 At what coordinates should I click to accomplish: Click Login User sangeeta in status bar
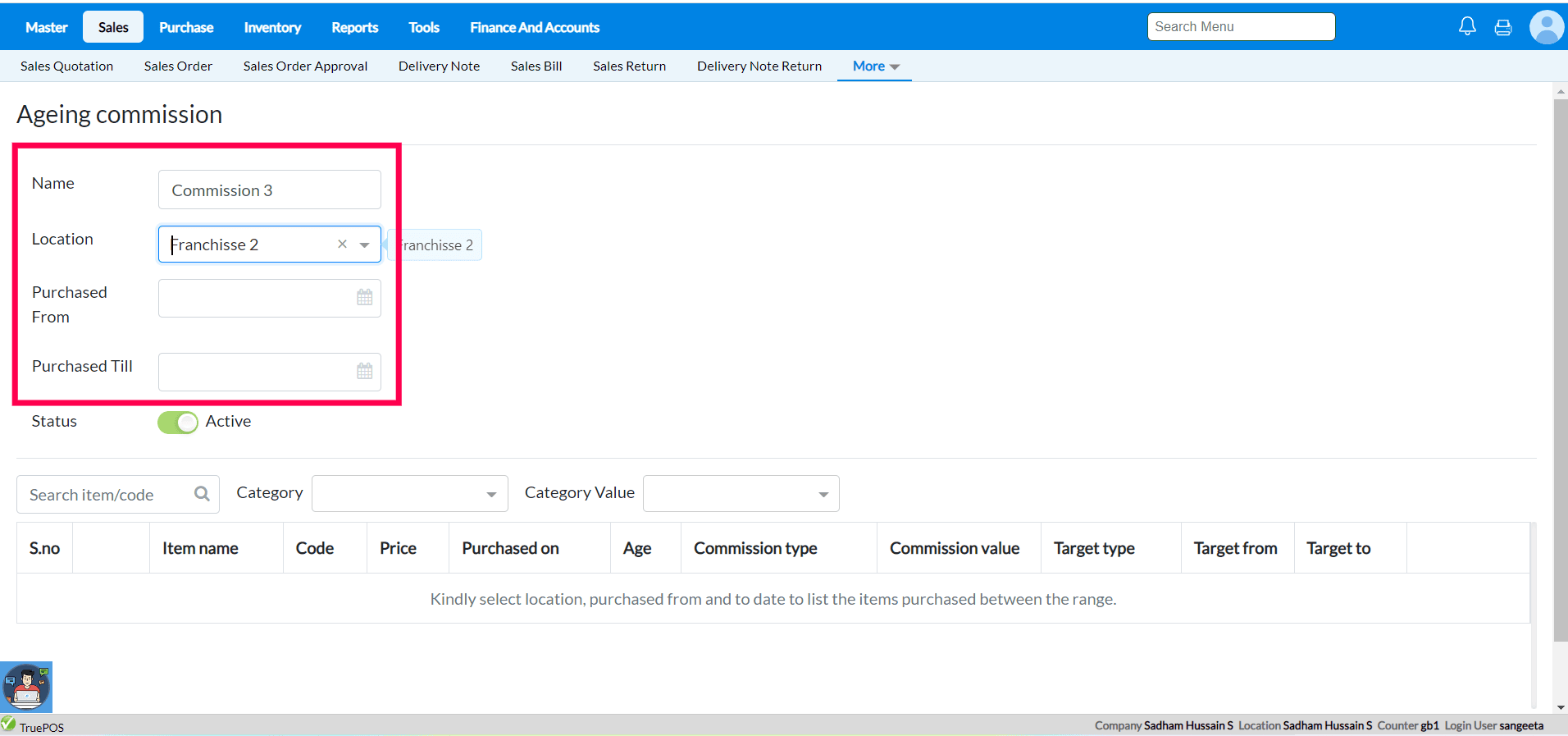point(1493,725)
